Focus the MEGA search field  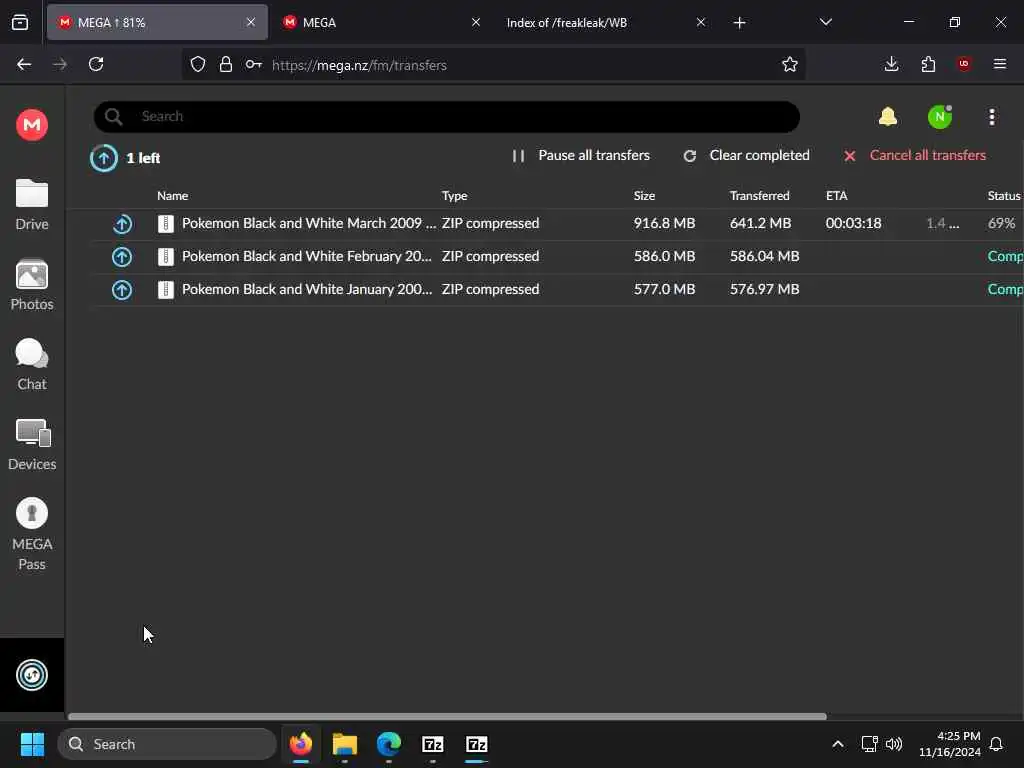coord(447,116)
